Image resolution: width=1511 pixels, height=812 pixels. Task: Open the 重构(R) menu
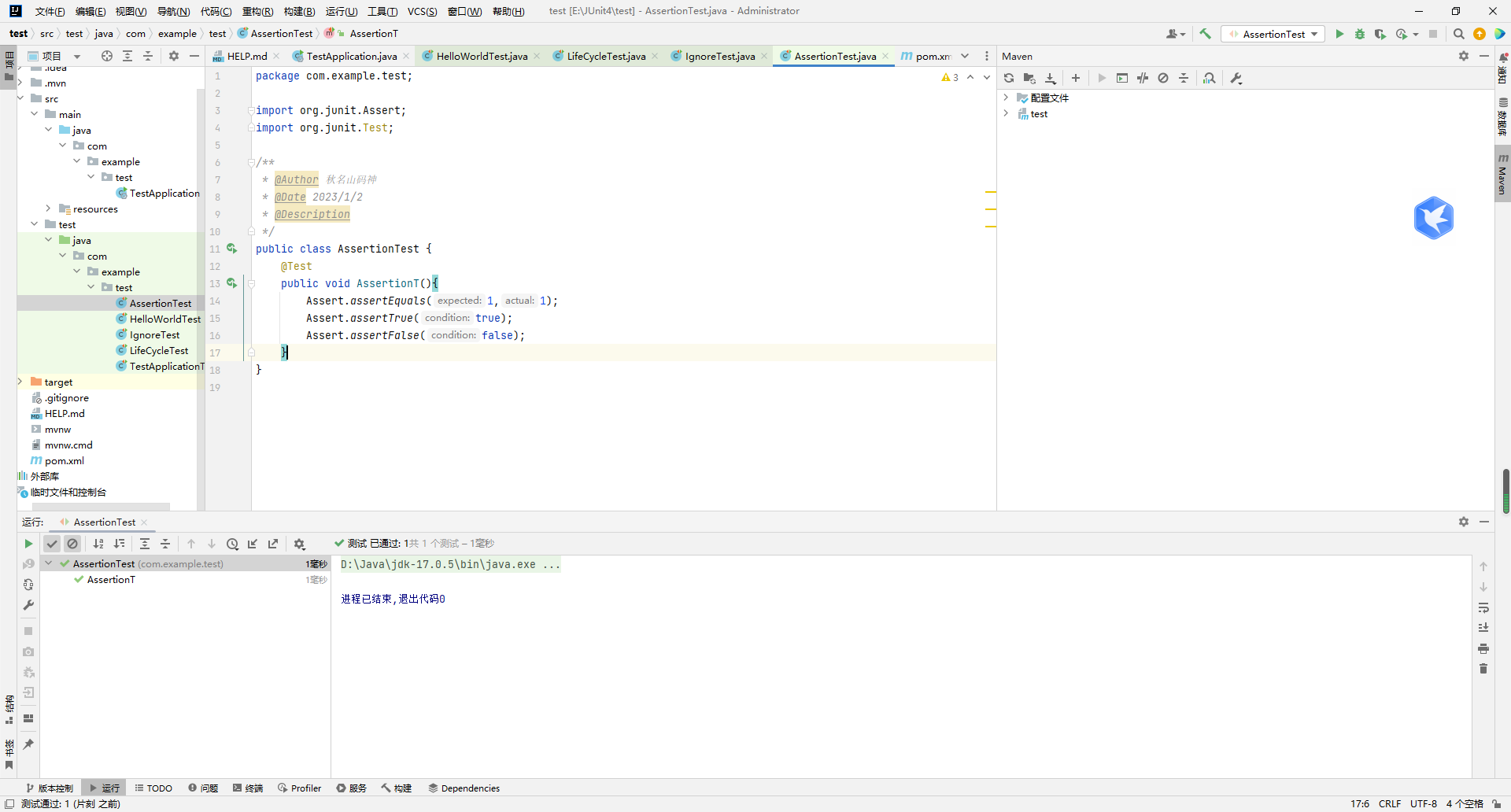257,11
